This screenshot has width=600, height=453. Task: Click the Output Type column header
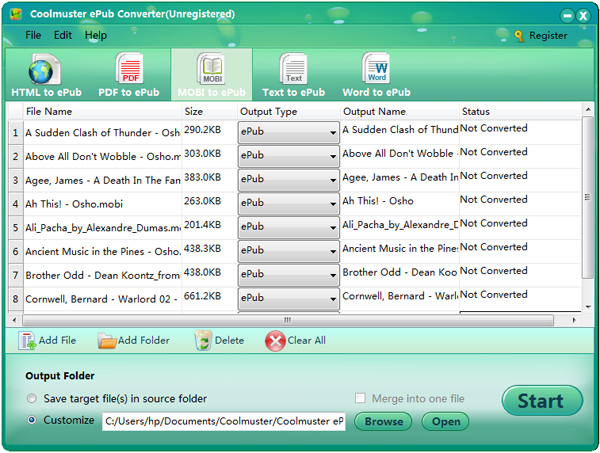pos(289,111)
